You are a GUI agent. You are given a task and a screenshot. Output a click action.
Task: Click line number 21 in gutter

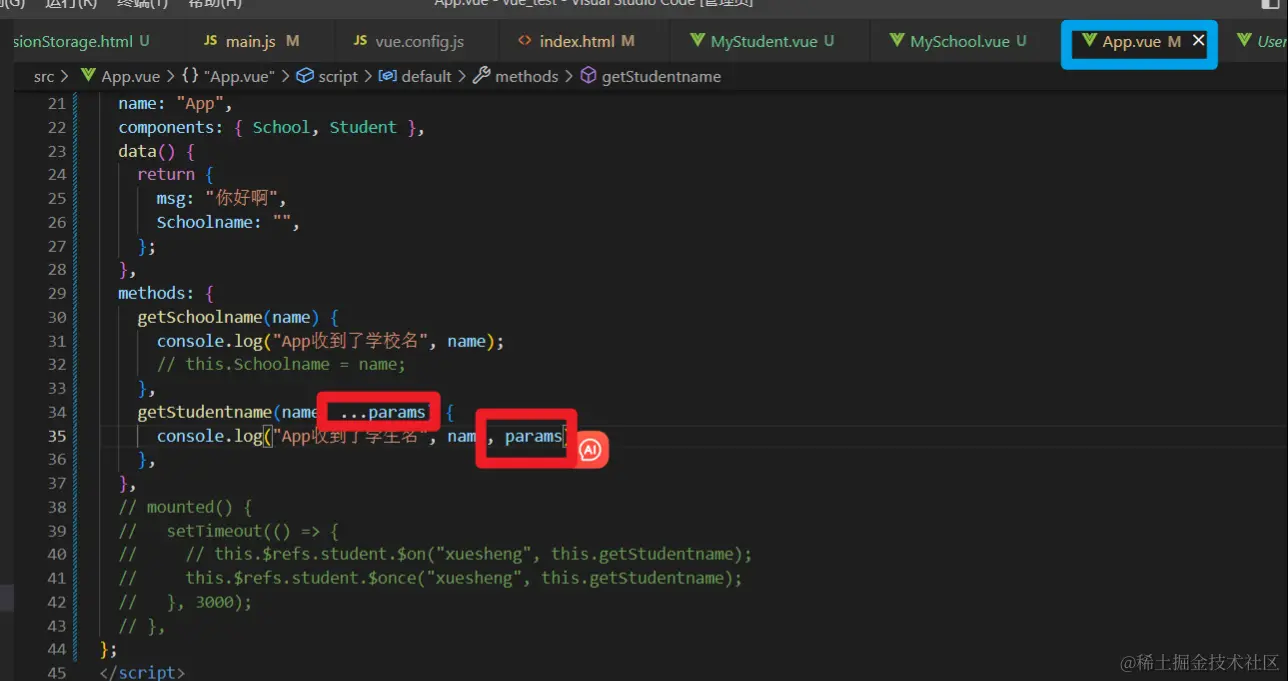pos(56,103)
